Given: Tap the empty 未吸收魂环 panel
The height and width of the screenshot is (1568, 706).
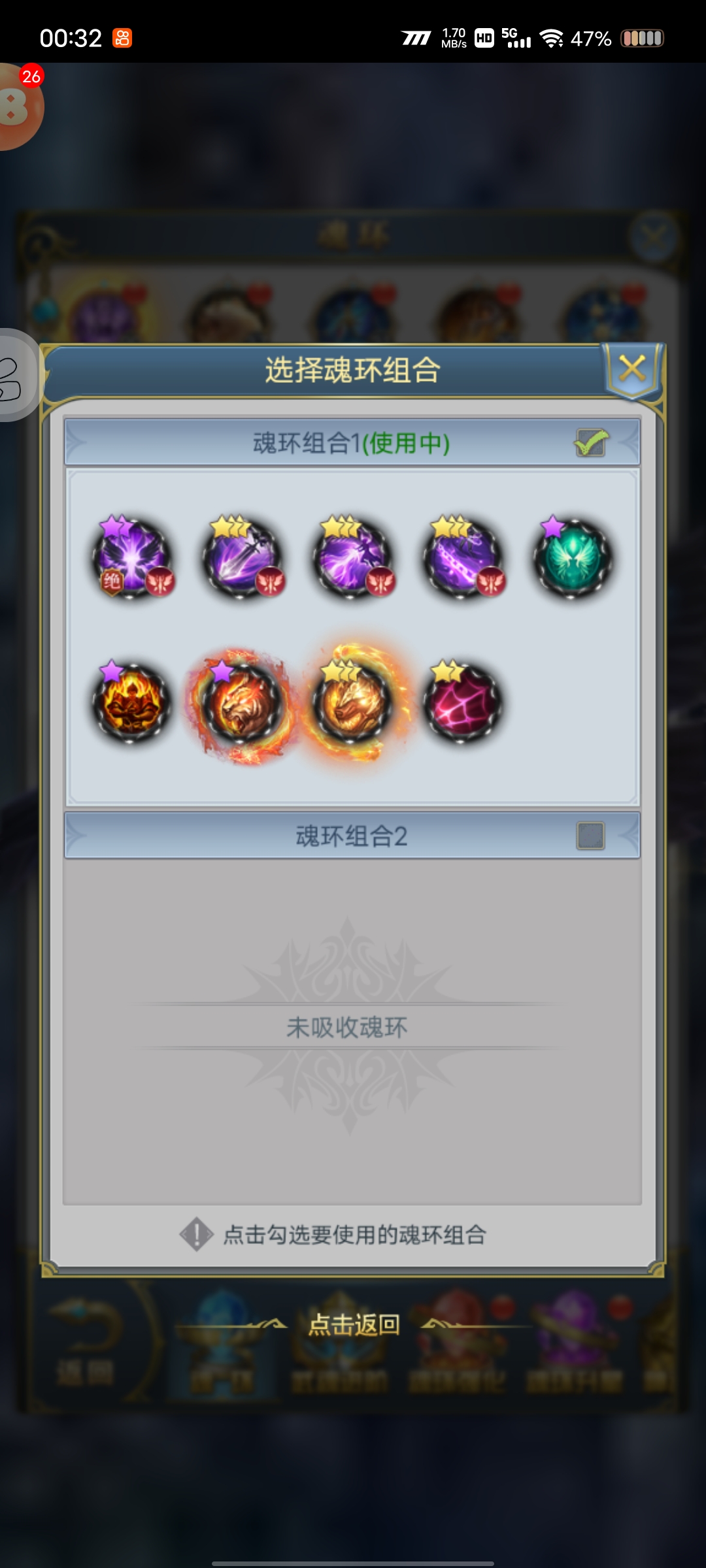Looking at the screenshot, I should tap(352, 1031).
